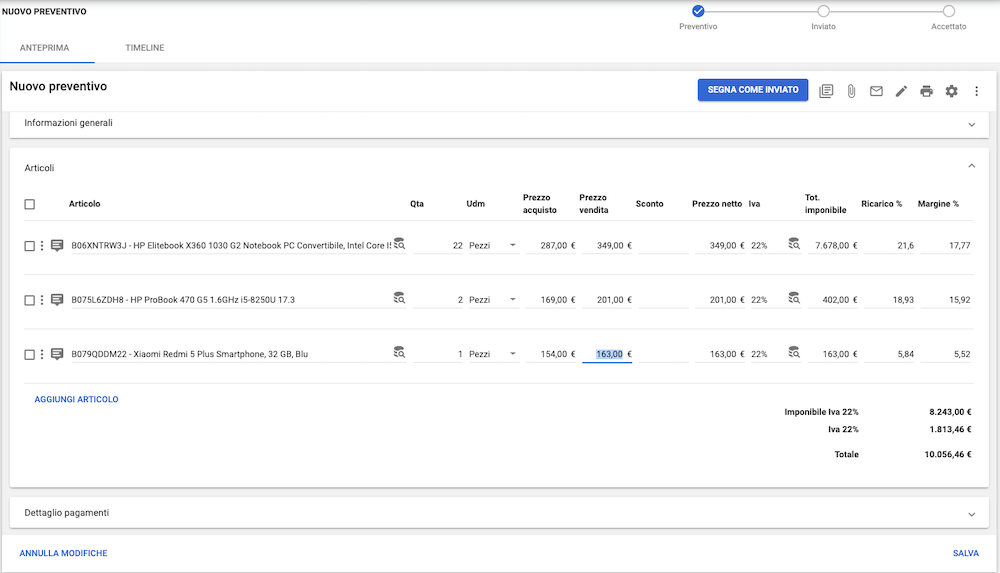Switch to the Timeline tab
This screenshot has height=573, width=1000.
click(x=145, y=48)
